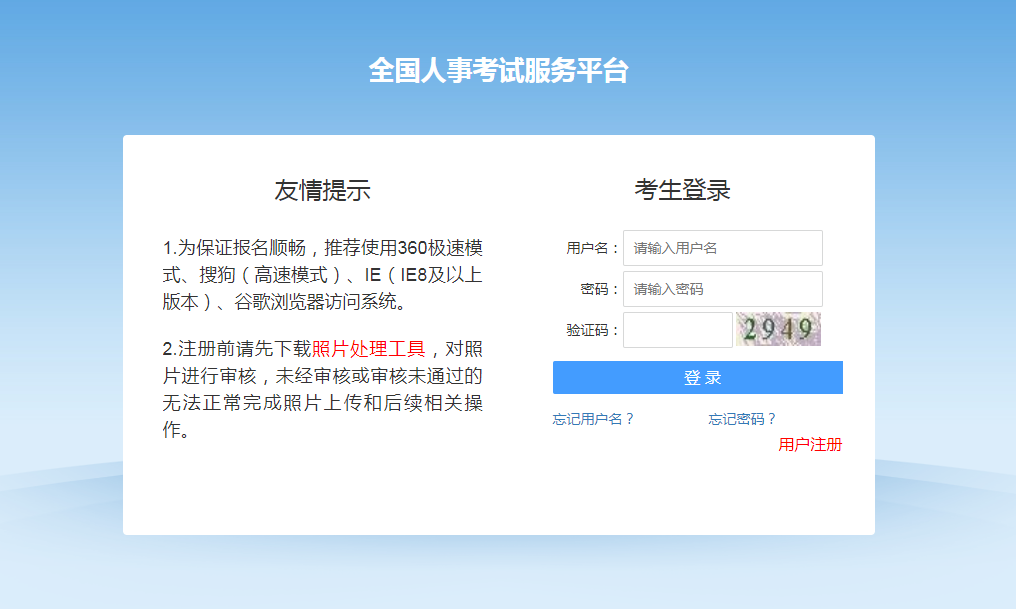
Task: Click the 验证码： field label
Action: (x=593, y=330)
